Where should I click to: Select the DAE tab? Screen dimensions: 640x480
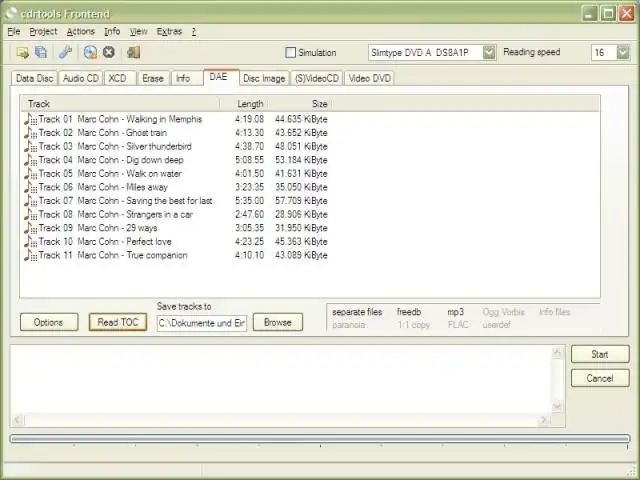[219, 77]
